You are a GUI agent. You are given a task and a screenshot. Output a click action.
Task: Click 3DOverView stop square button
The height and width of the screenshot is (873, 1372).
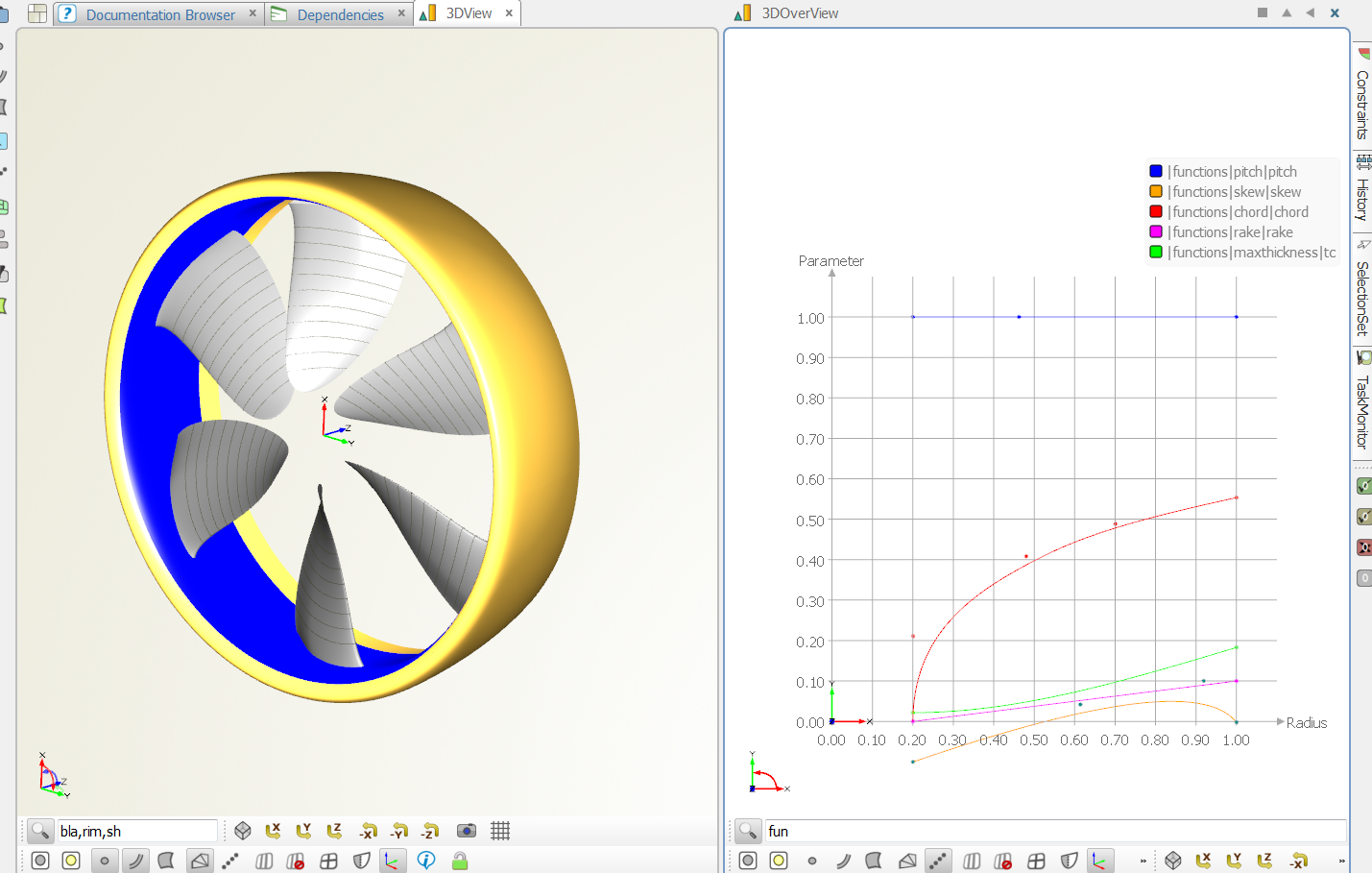pos(1263,12)
